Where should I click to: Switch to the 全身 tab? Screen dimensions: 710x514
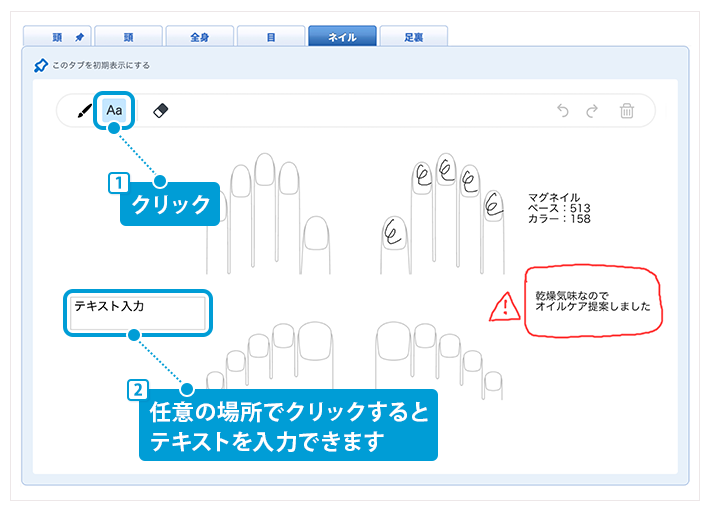199,37
